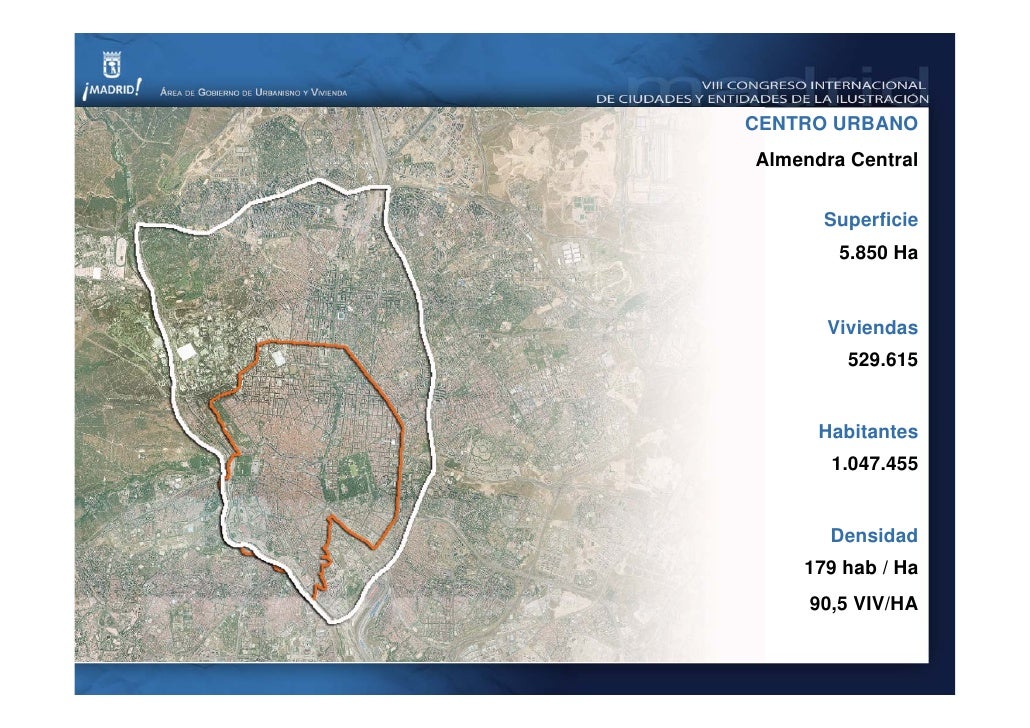Click the '1.047.455' value
The image size is (1030, 728).
pyautogui.click(x=874, y=464)
